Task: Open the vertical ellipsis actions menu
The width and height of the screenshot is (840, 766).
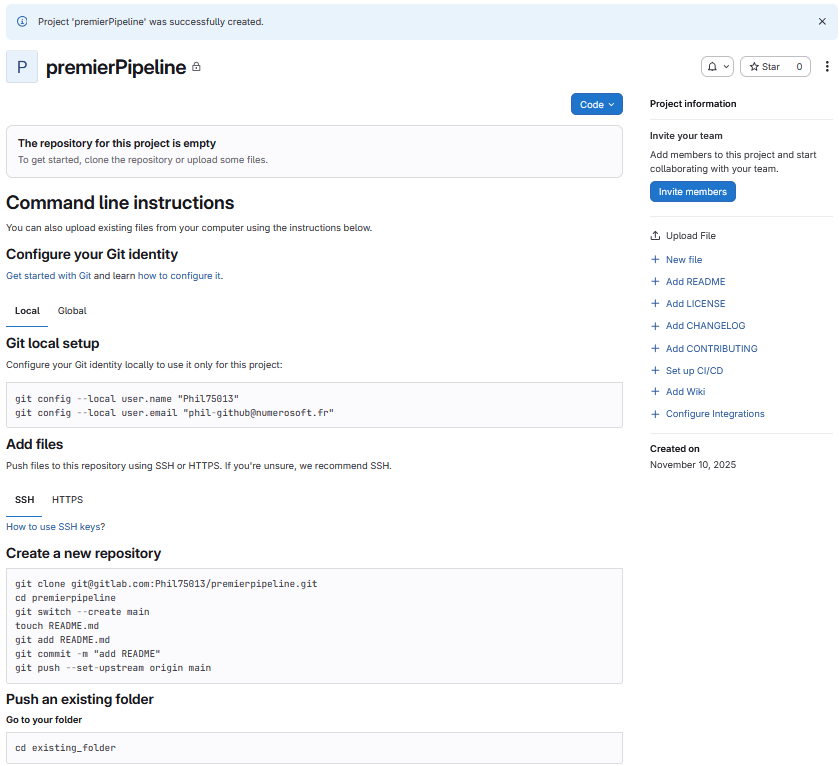Action: tap(827, 67)
